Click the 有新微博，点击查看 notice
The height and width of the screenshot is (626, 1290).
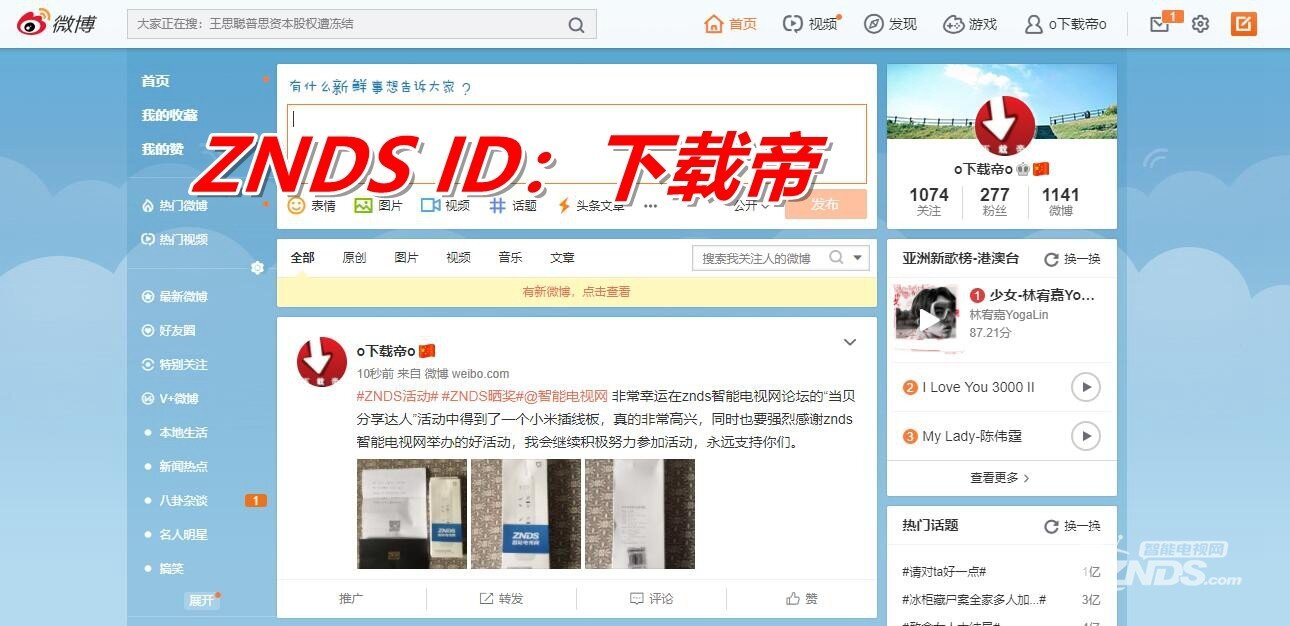(x=577, y=292)
